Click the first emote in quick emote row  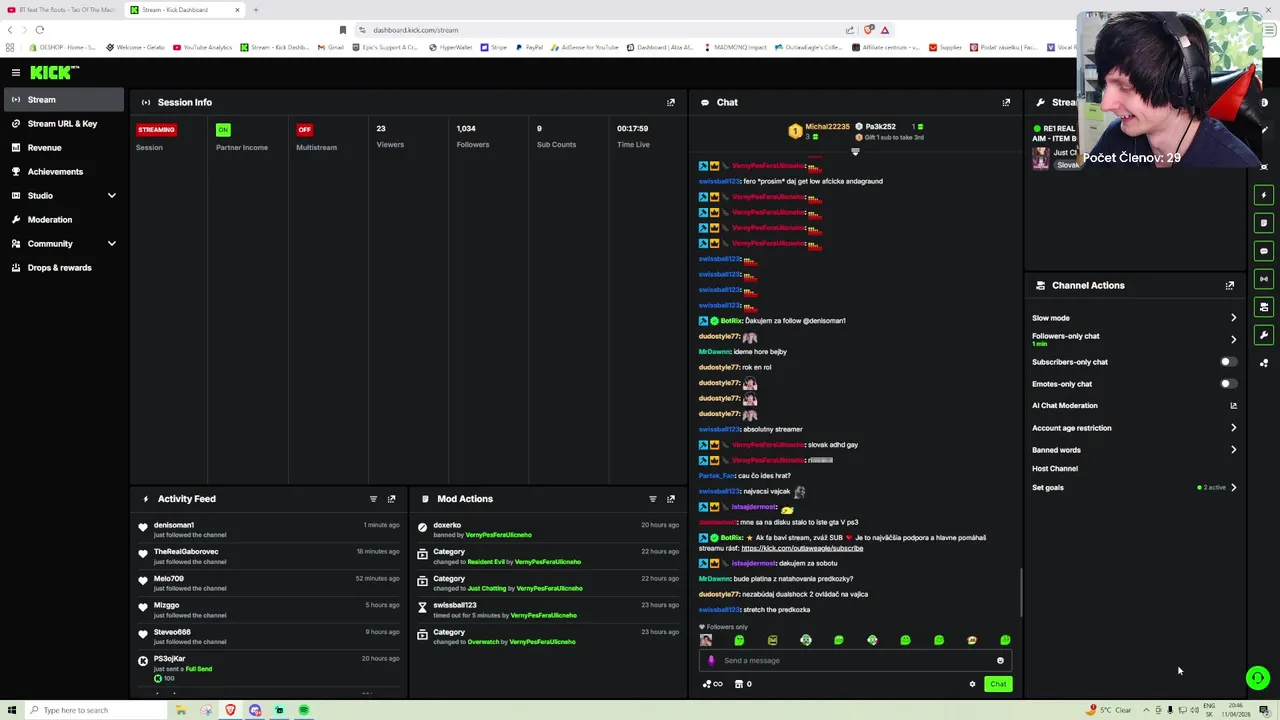706,640
